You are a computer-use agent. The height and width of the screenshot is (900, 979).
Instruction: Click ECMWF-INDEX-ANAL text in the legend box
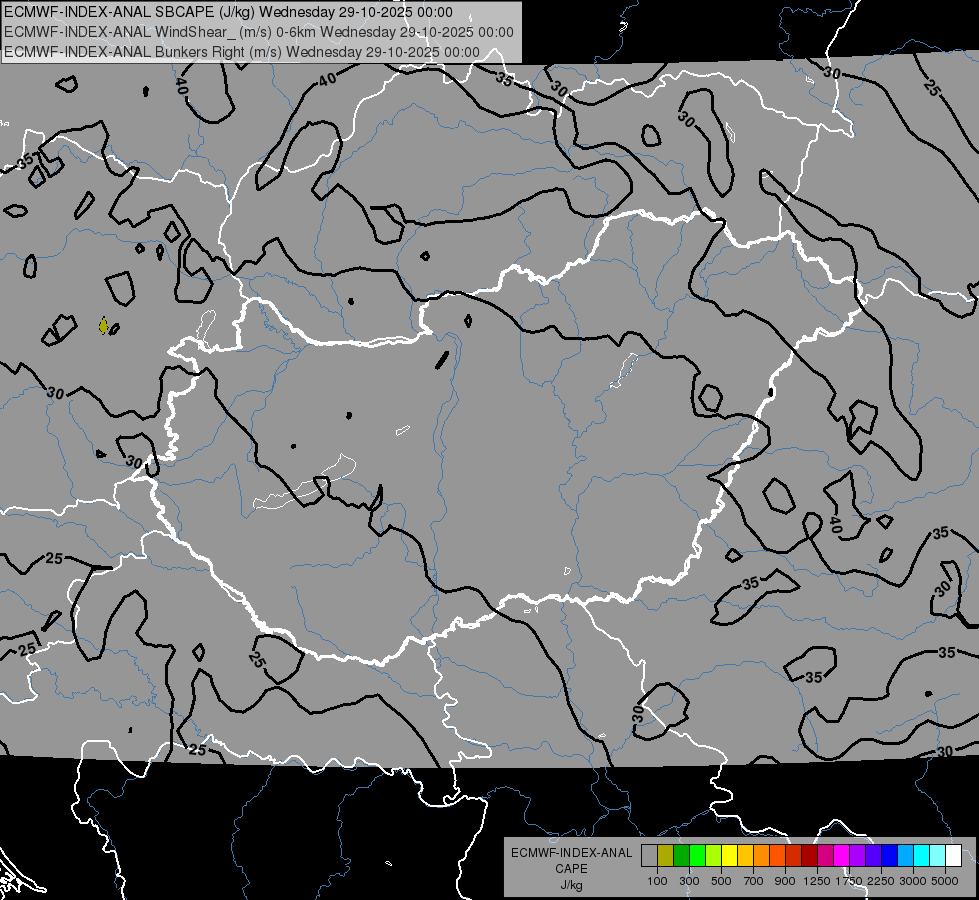coord(571,853)
